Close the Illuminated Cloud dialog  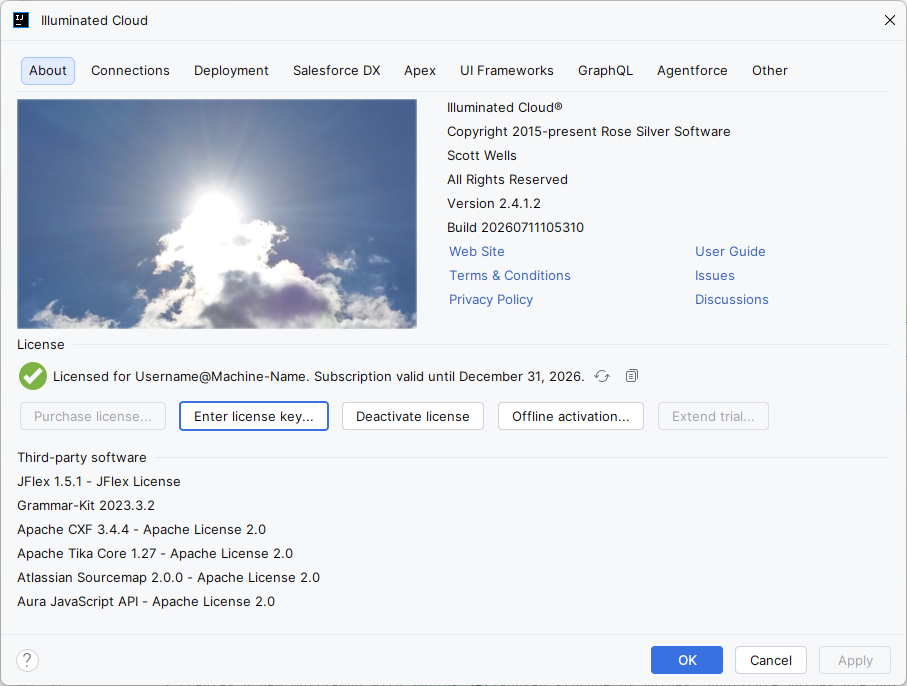click(x=890, y=20)
